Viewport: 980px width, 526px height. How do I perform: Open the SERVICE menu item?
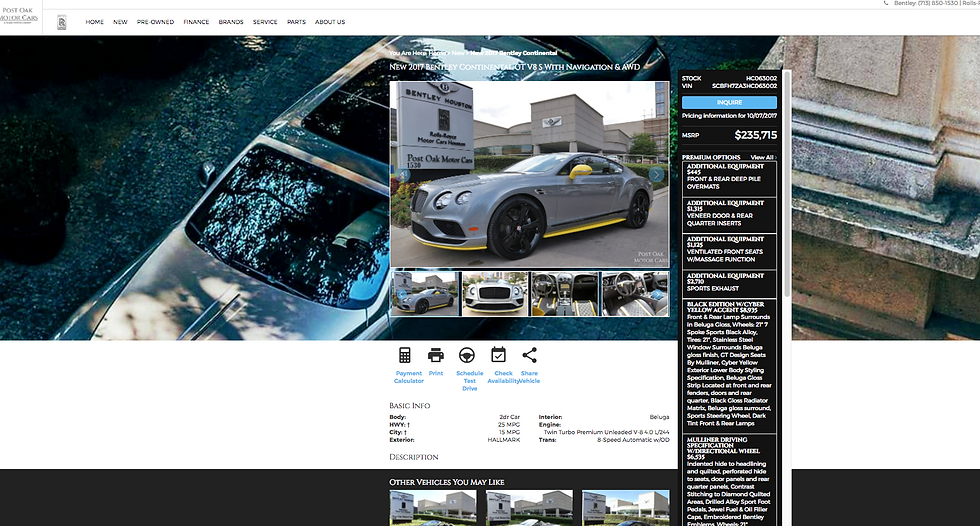pyautogui.click(x=265, y=22)
